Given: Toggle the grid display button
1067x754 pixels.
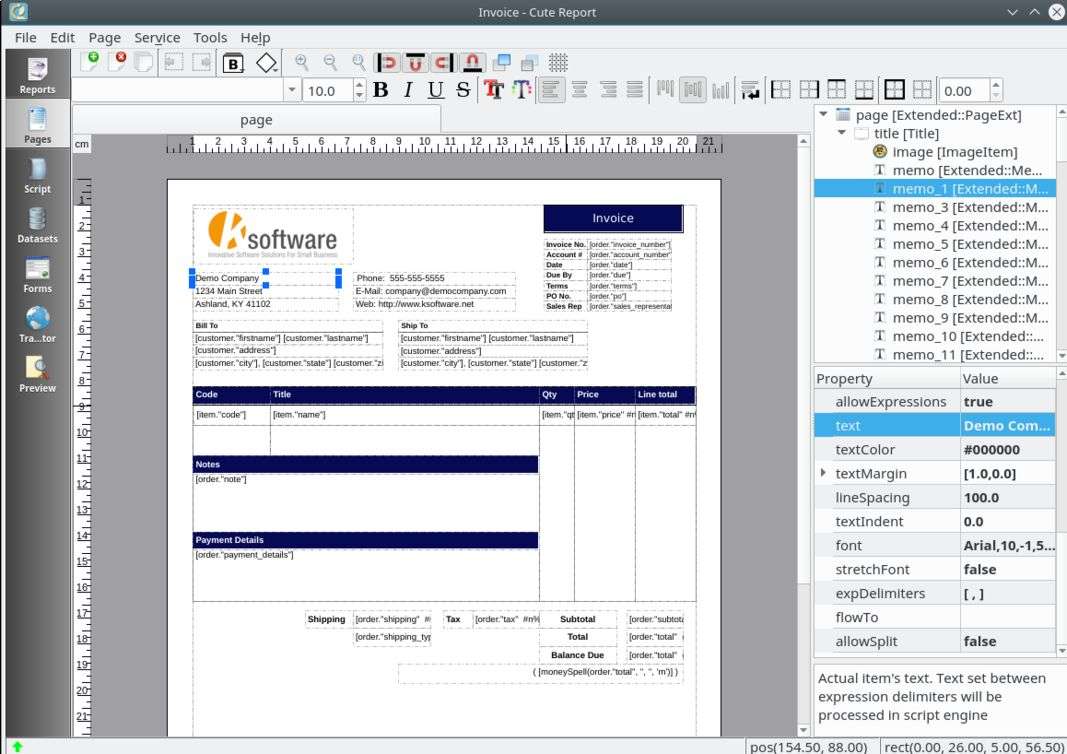Looking at the screenshot, I should point(558,62).
